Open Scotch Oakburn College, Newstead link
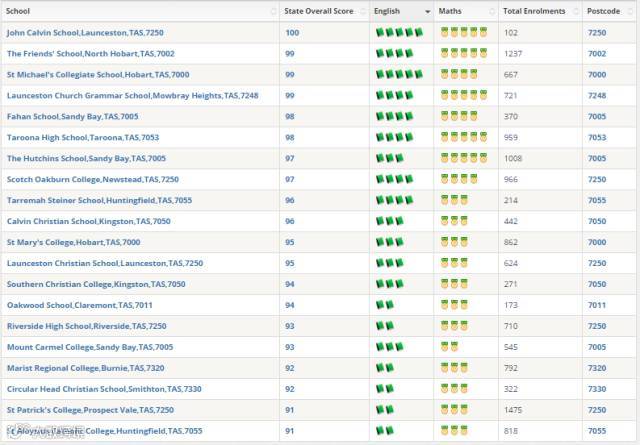This screenshot has height=445, width=640. (x=93, y=179)
